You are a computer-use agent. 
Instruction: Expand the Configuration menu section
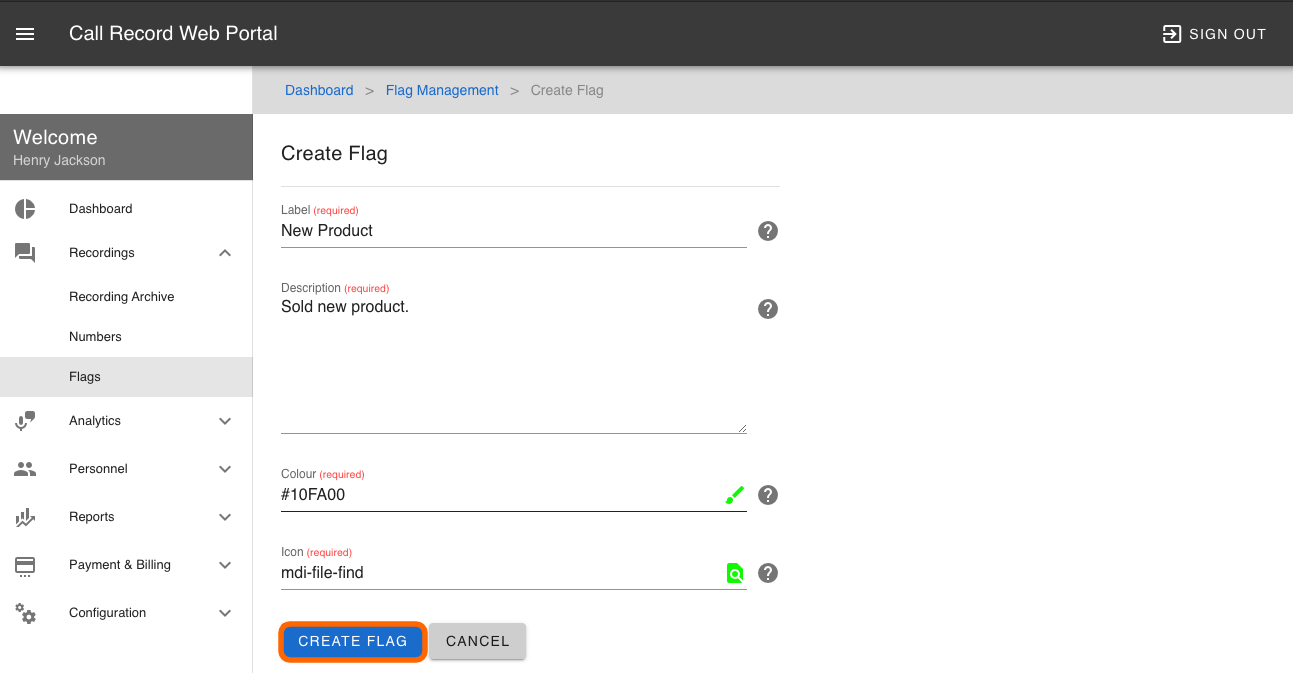coord(225,613)
